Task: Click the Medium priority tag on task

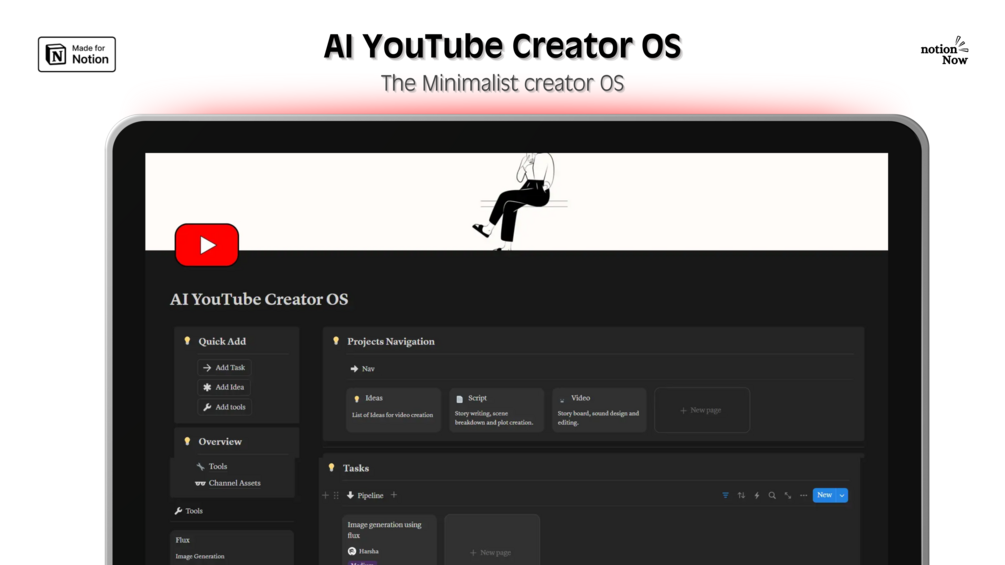Action: tap(362, 563)
